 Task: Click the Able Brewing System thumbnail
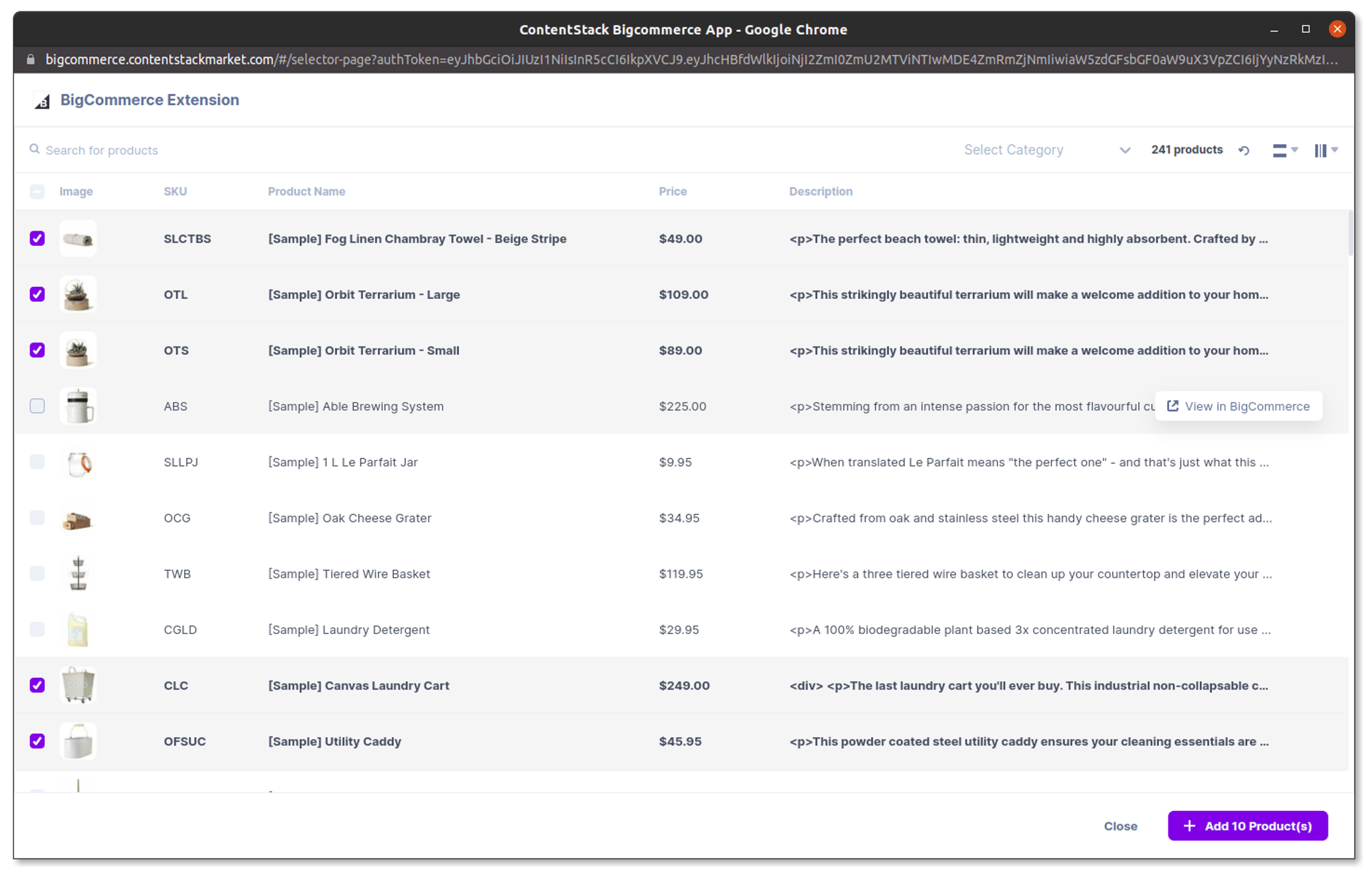[x=78, y=406]
